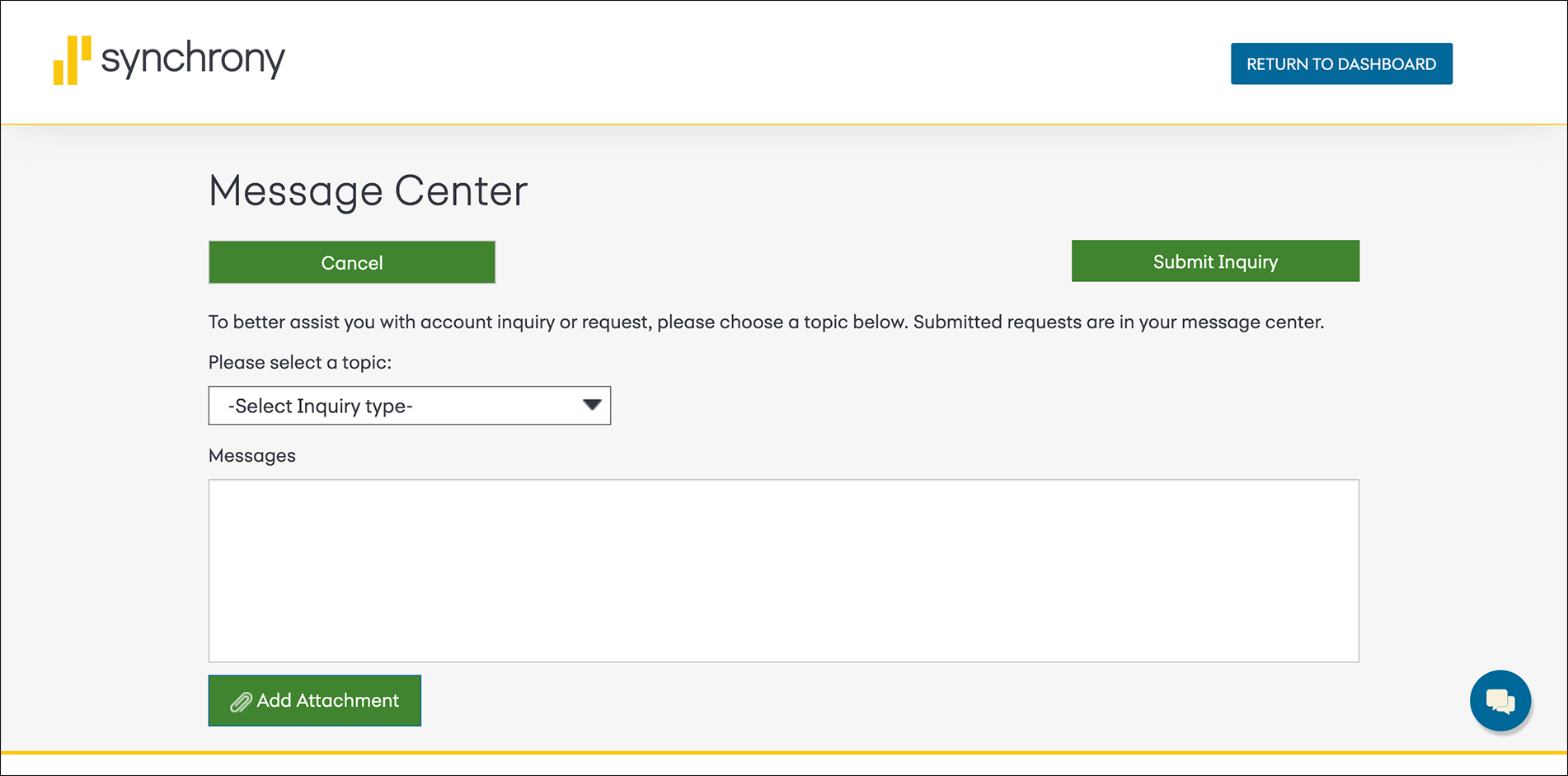
Task: Expand the inquiry type dropdown arrow
Action: point(591,405)
